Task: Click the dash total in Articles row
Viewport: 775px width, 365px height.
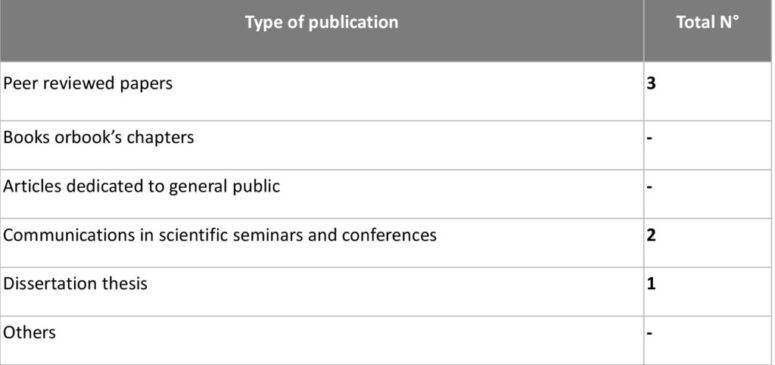Action: [x=649, y=187]
